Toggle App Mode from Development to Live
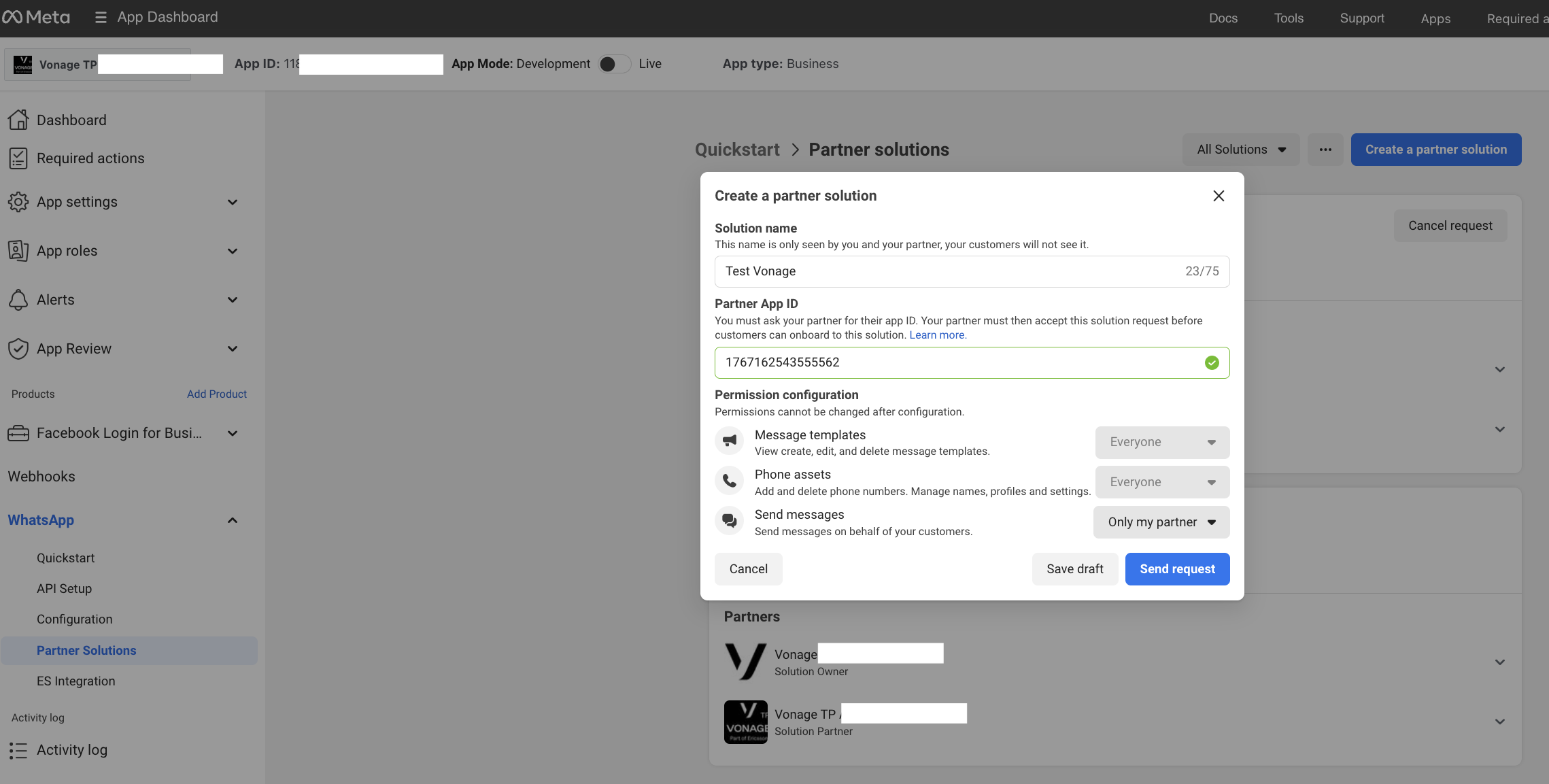 click(615, 64)
